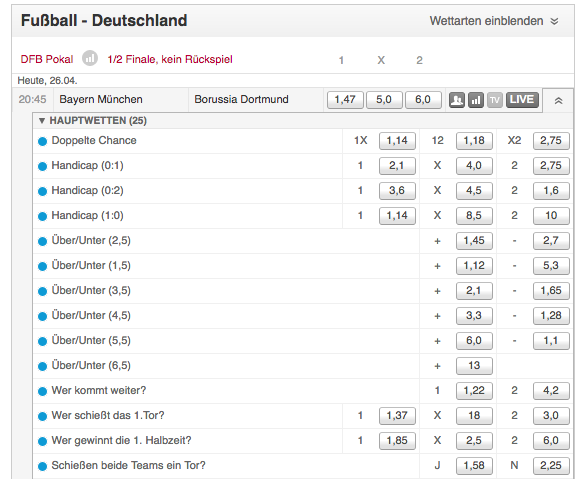
Task: Click the Fußball - Deutschland heading
Action: (104, 21)
